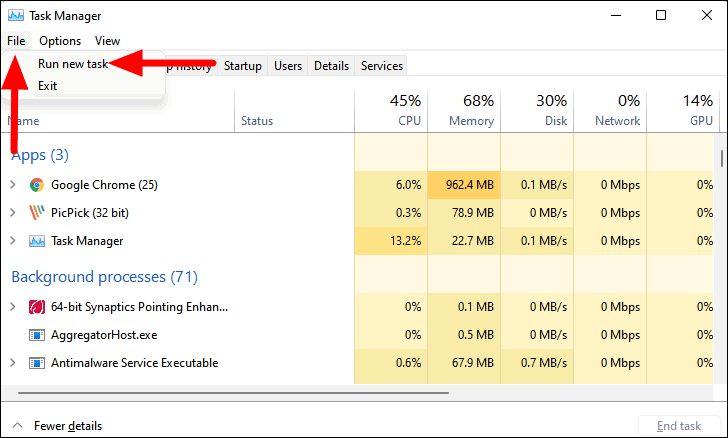This screenshot has height=438, width=728.
Task: Click Antimalware's 0.7 MB/s disk cell
Action: click(537, 363)
